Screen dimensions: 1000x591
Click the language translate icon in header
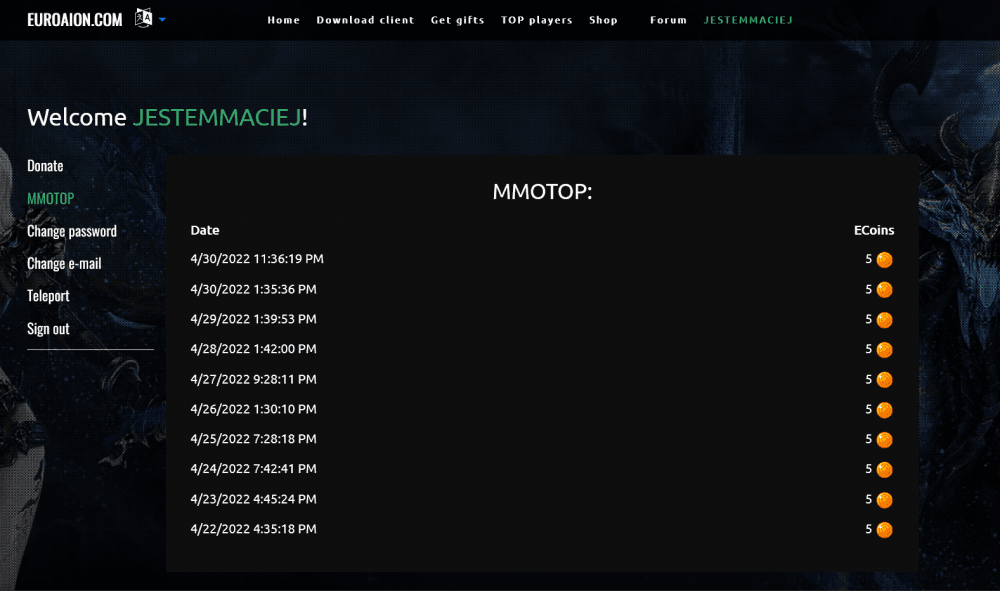point(144,19)
